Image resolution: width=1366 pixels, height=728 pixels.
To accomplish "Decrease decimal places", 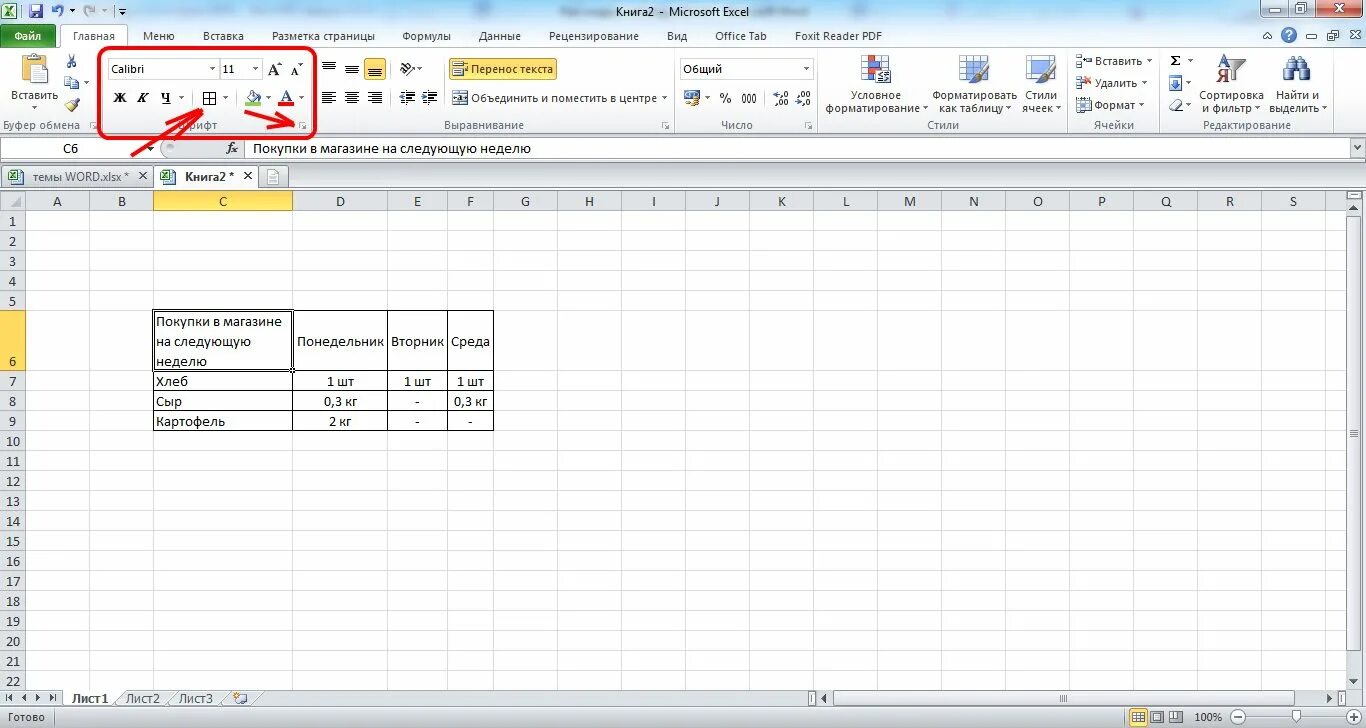I will pyautogui.click(x=804, y=98).
